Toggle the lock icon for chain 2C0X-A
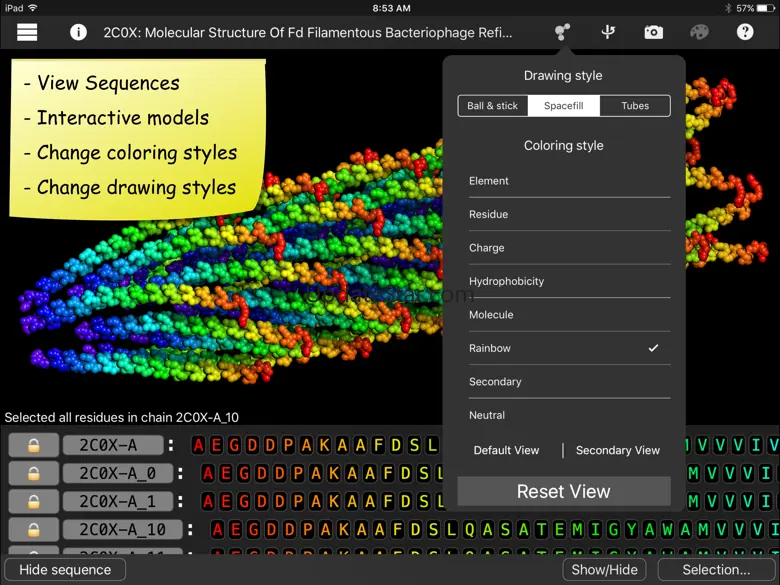780x585 pixels. point(34,446)
